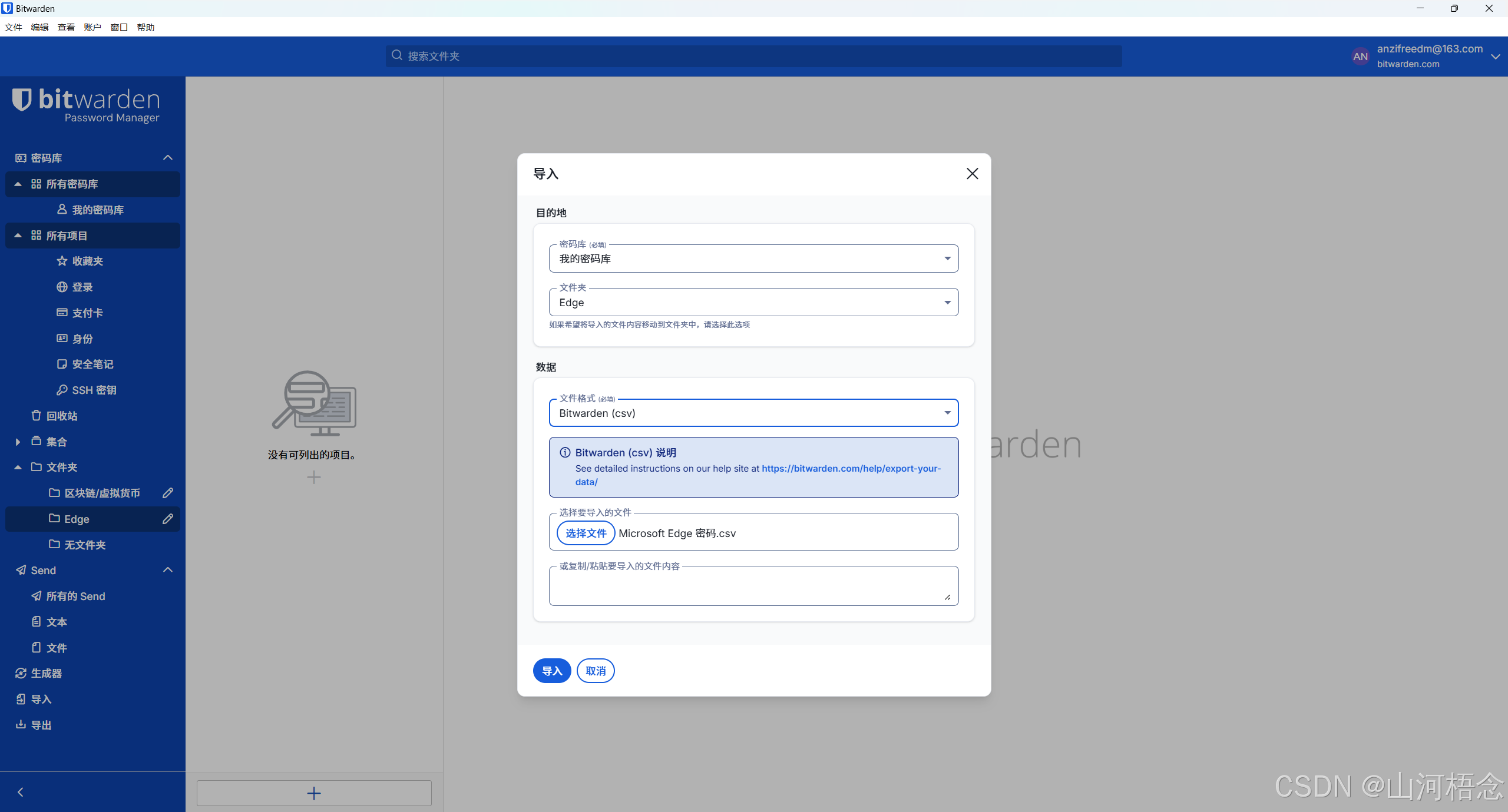Click the edit pencil for 区块链/虚拟货币 folder
The width and height of the screenshot is (1508, 812).
click(168, 493)
